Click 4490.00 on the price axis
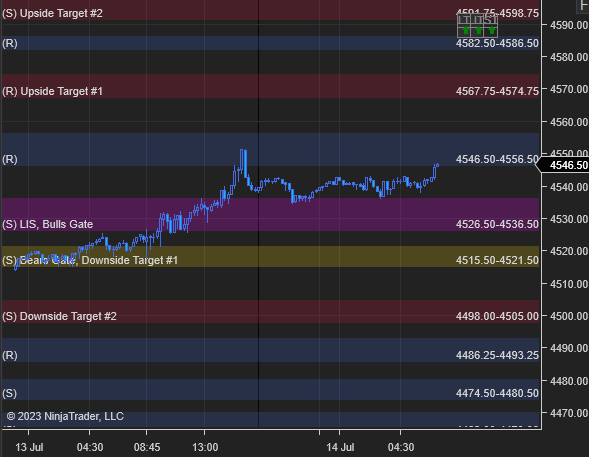The height and width of the screenshot is (457, 589). pos(569,348)
